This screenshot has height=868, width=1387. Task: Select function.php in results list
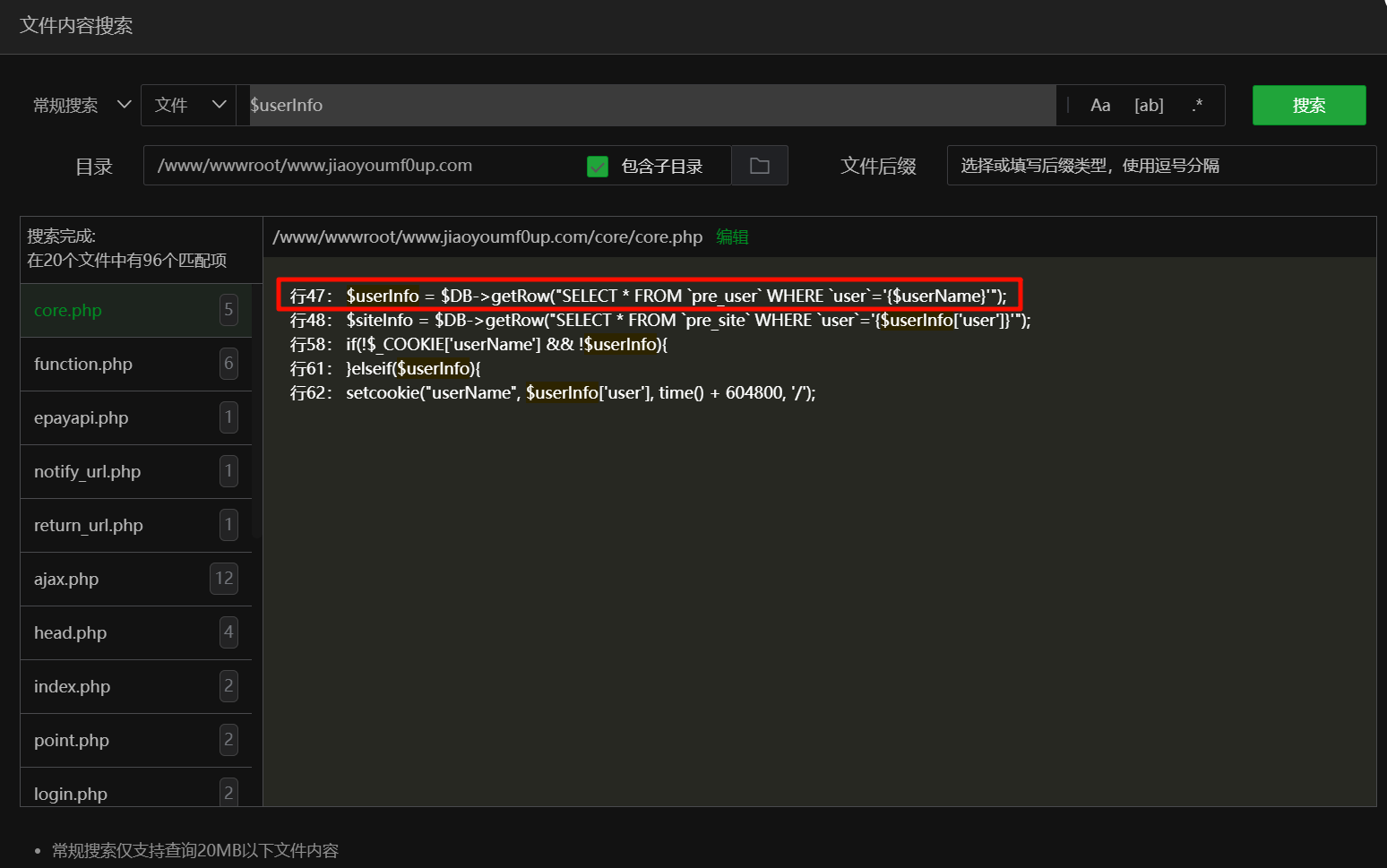(83, 365)
